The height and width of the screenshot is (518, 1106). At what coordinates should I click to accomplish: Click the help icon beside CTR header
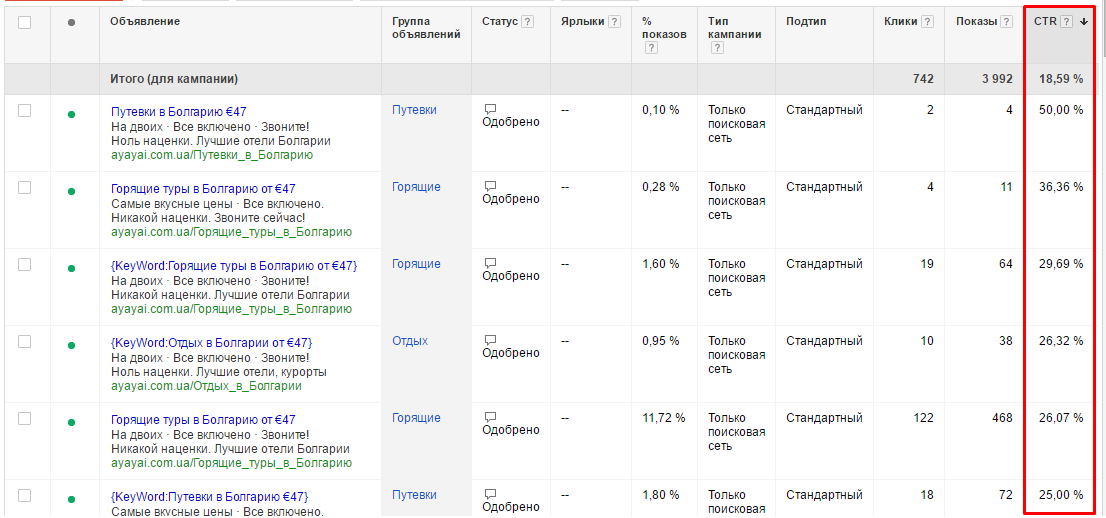[1067, 22]
